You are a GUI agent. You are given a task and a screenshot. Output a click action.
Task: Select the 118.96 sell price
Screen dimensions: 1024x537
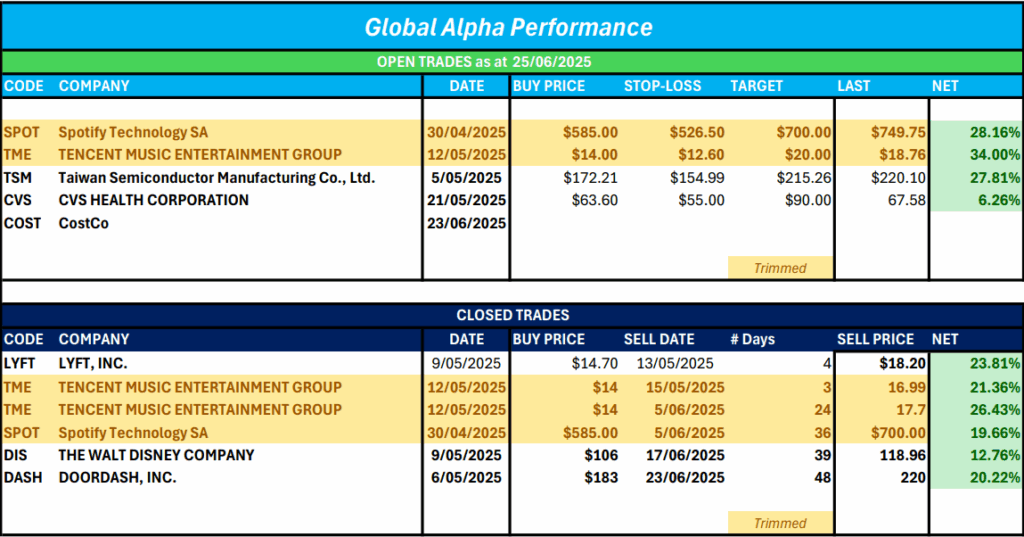(x=903, y=455)
